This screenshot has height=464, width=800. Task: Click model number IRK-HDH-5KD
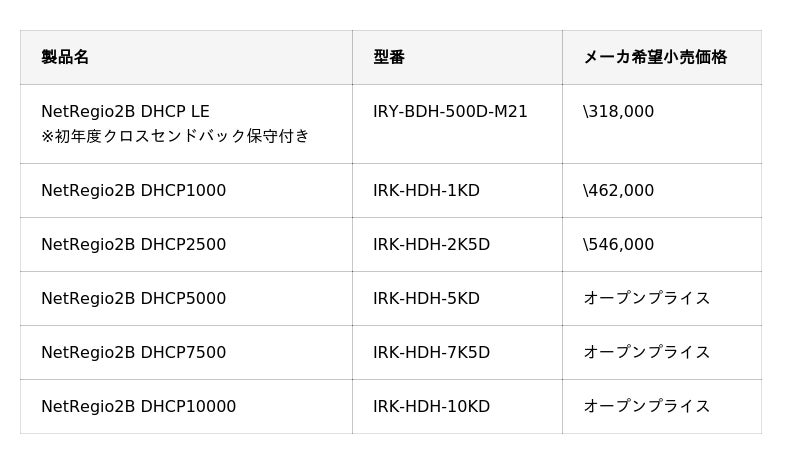(x=426, y=299)
